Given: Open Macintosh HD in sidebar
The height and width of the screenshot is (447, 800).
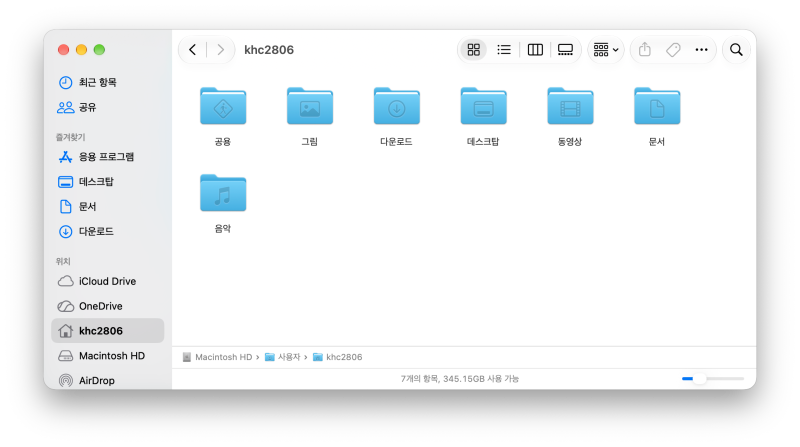Looking at the screenshot, I should click(x=108, y=356).
